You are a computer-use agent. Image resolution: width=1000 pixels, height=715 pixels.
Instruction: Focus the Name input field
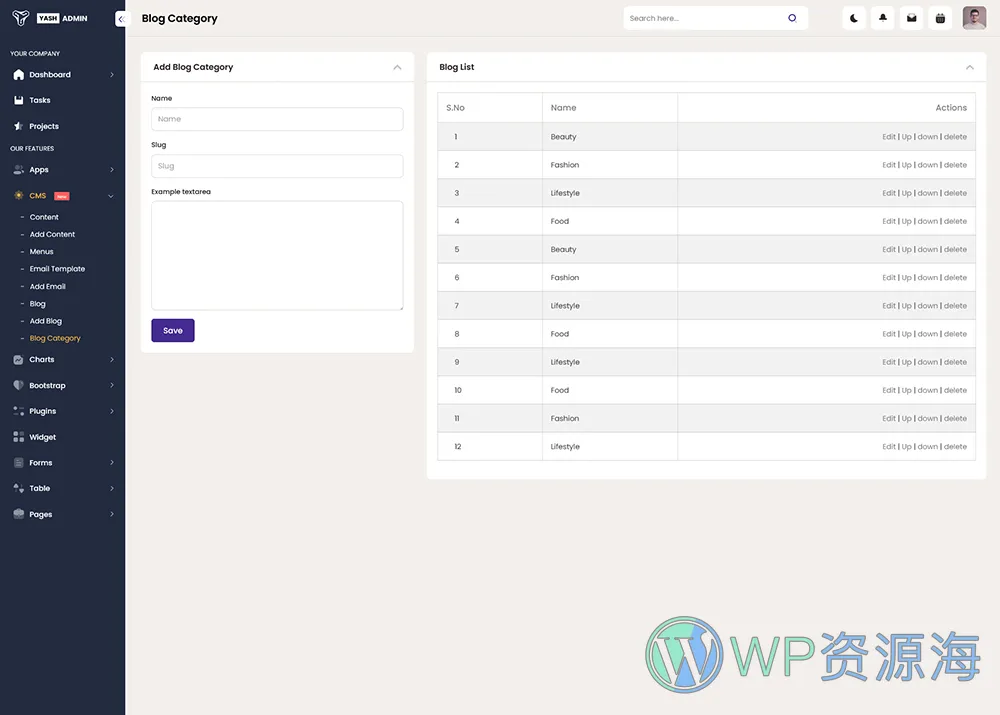[277, 119]
